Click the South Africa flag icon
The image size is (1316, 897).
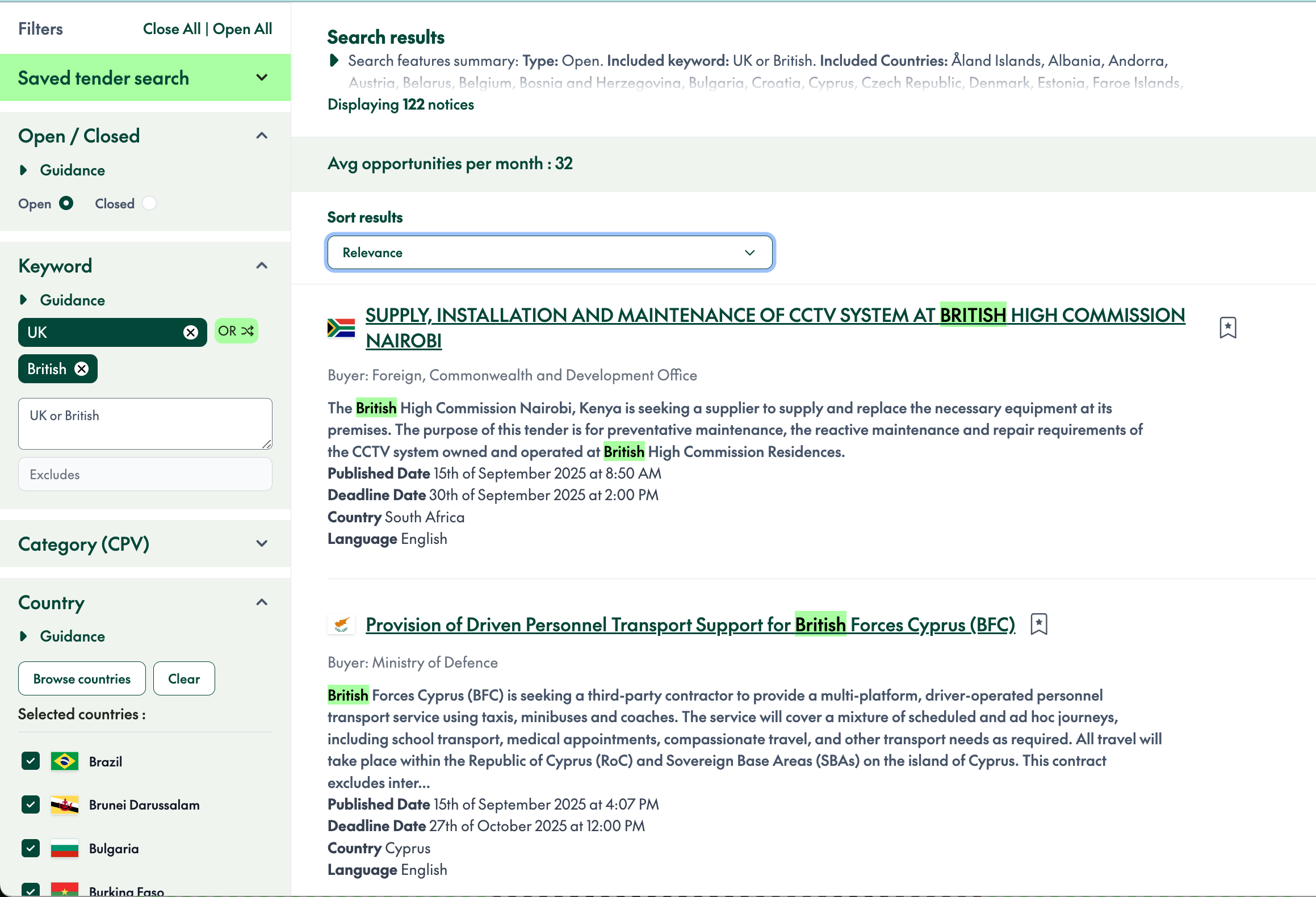point(341,328)
